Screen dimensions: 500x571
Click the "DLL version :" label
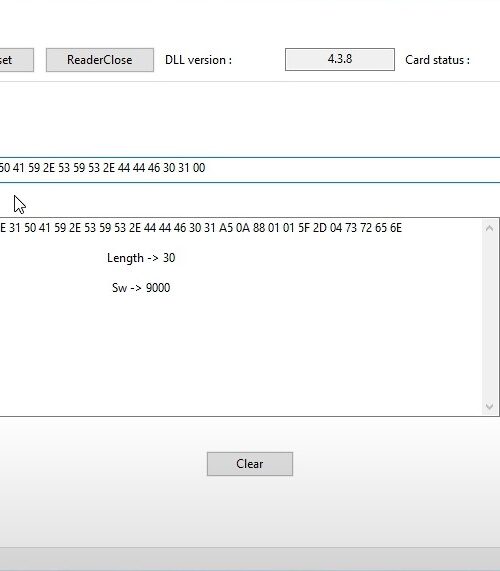tap(198, 60)
